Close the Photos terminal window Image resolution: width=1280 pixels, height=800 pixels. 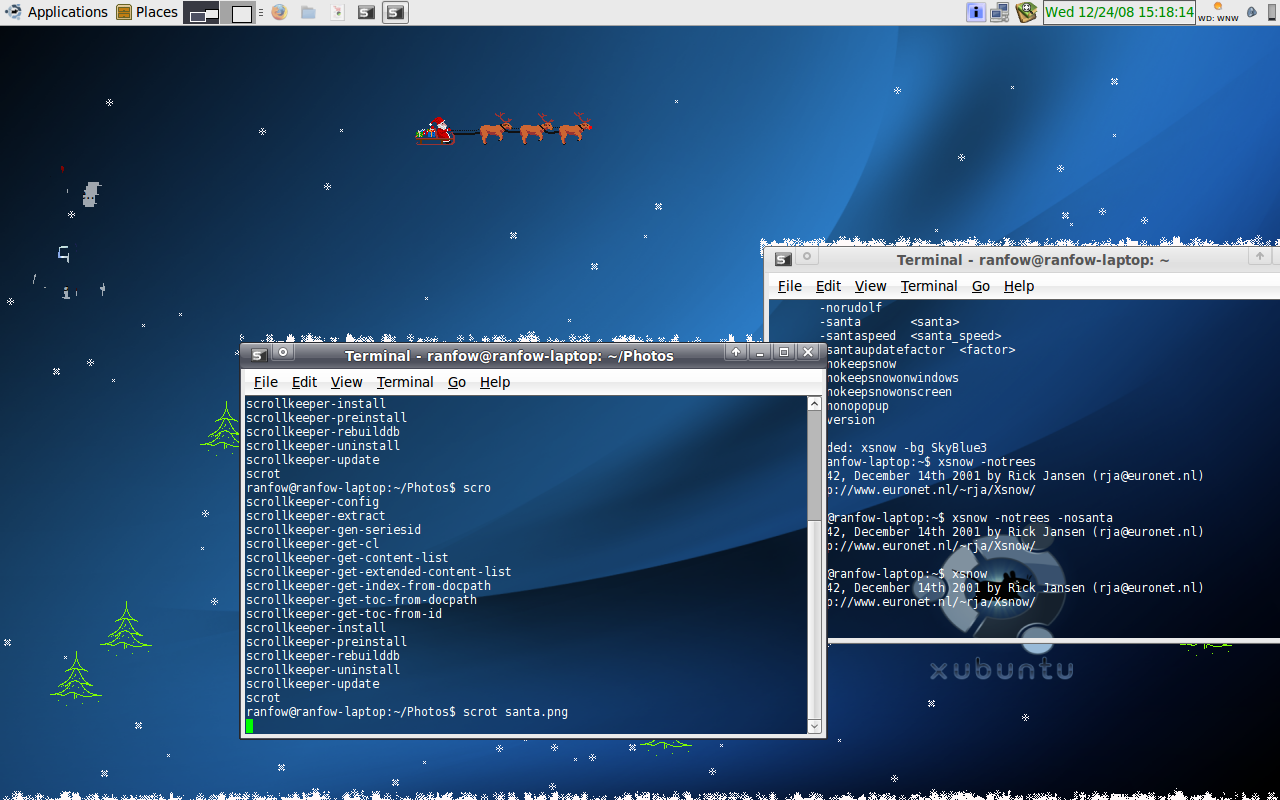point(808,352)
